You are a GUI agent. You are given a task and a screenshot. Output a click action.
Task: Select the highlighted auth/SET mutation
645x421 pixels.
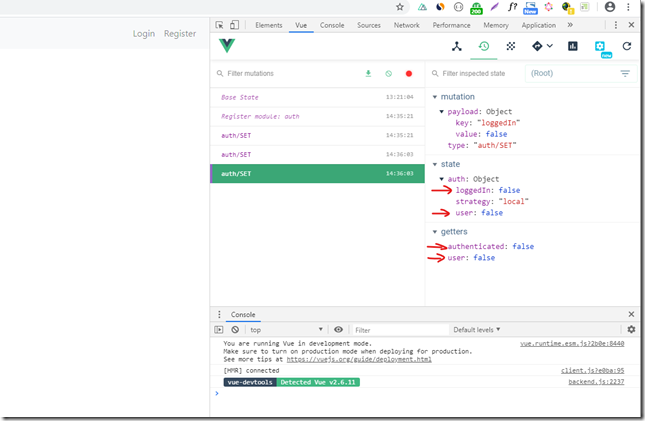(x=317, y=174)
